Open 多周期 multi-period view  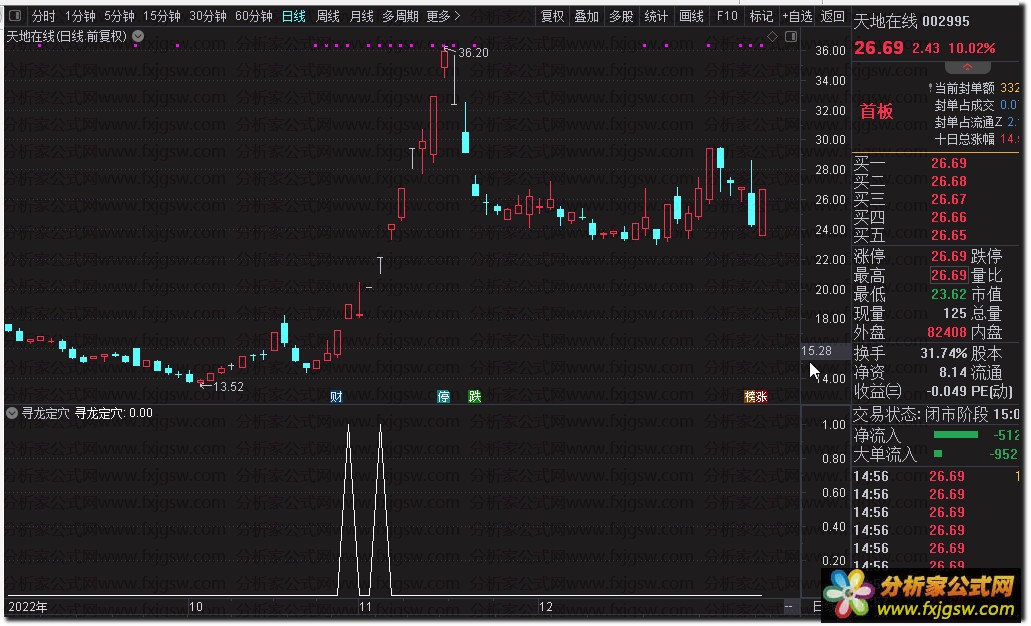(400, 16)
